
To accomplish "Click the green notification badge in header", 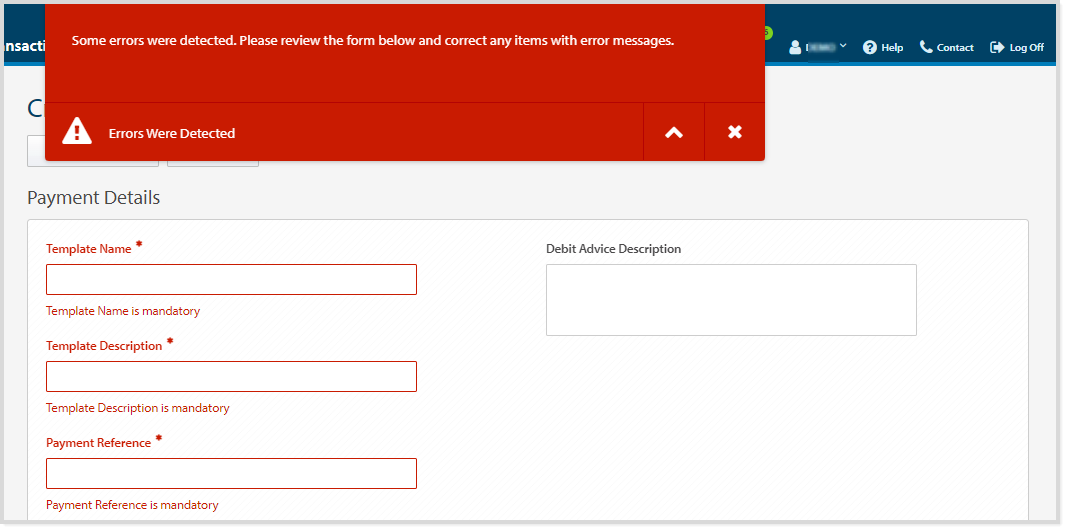I will click(768, 33).
